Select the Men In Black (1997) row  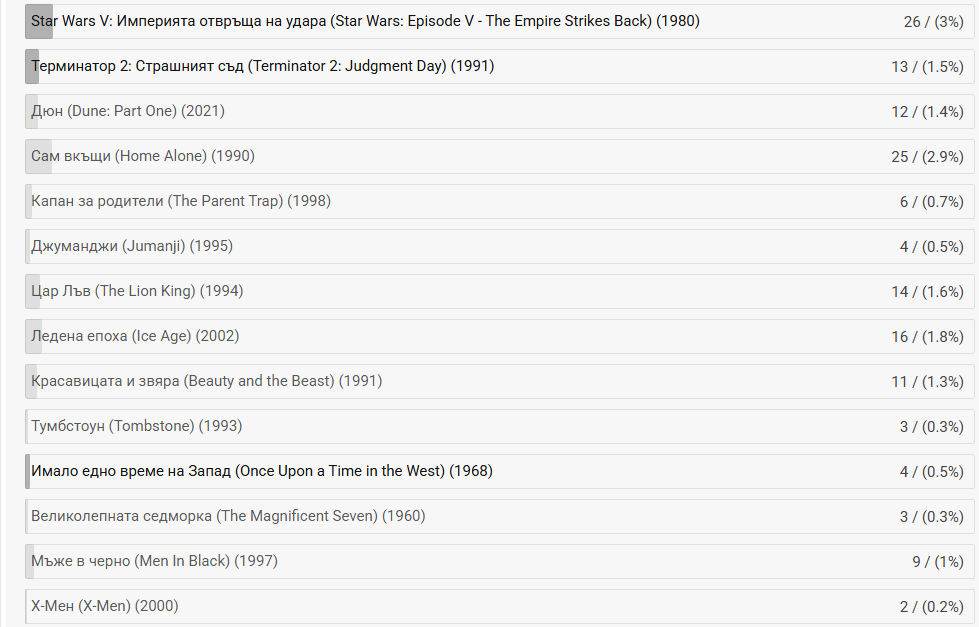tap(499, 561)
